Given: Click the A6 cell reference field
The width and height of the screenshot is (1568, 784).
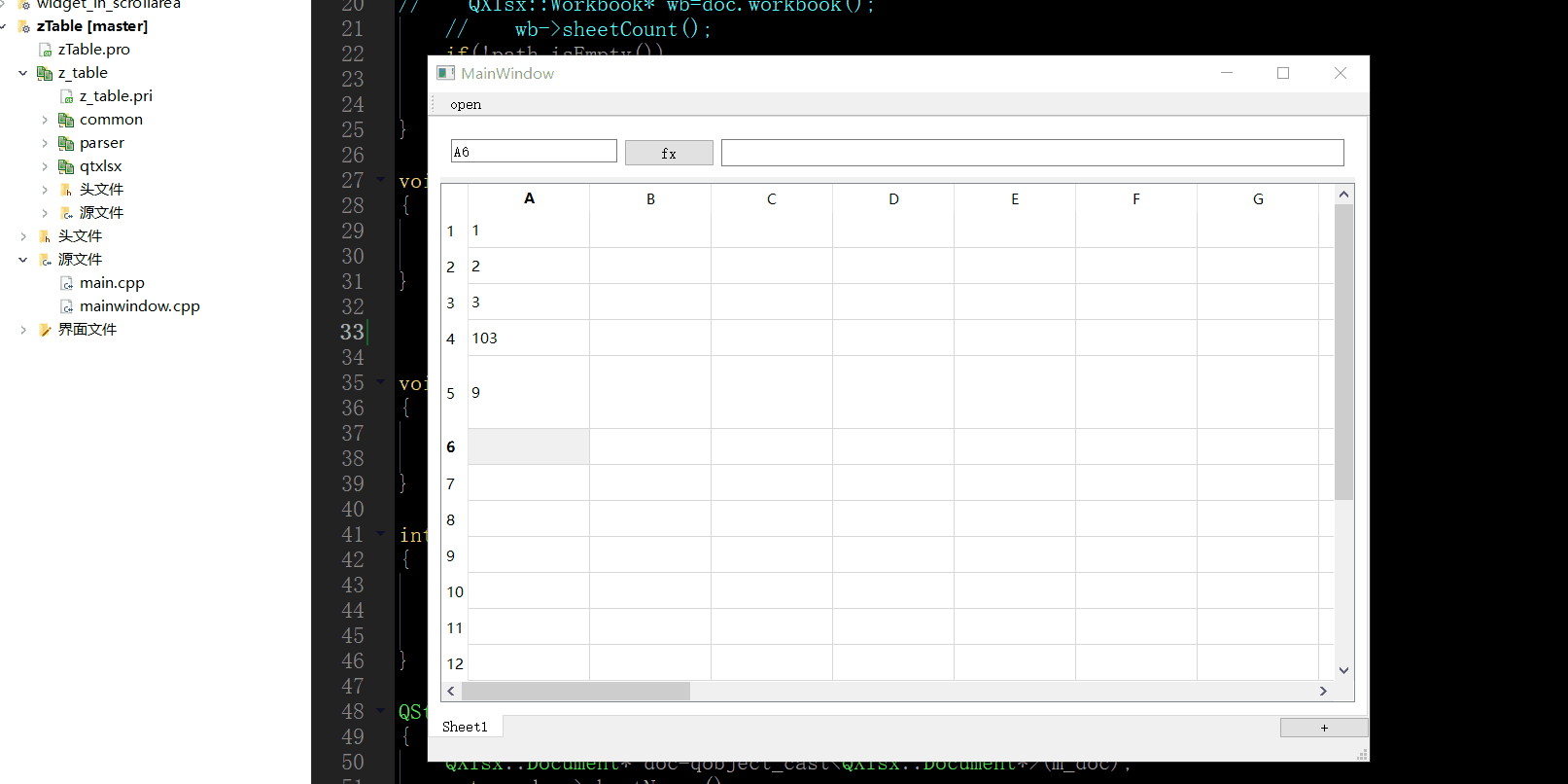Looking at the screenshot, I should tap(534, 151).
